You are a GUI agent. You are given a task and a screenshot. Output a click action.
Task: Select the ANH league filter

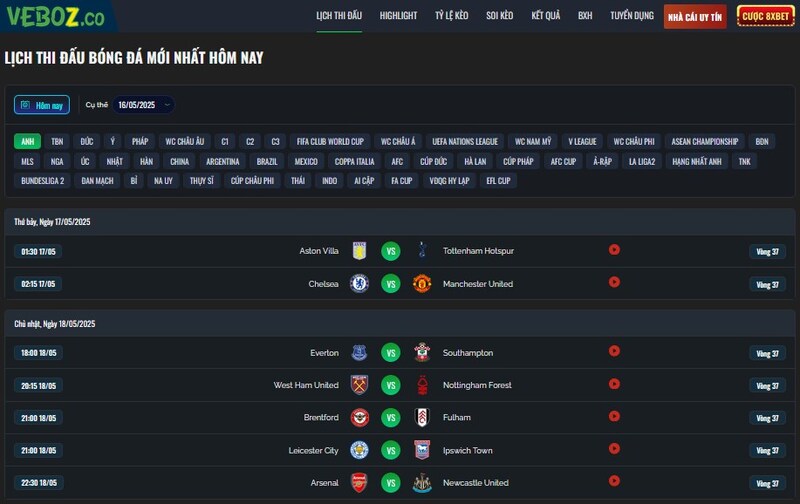point(28,141)
